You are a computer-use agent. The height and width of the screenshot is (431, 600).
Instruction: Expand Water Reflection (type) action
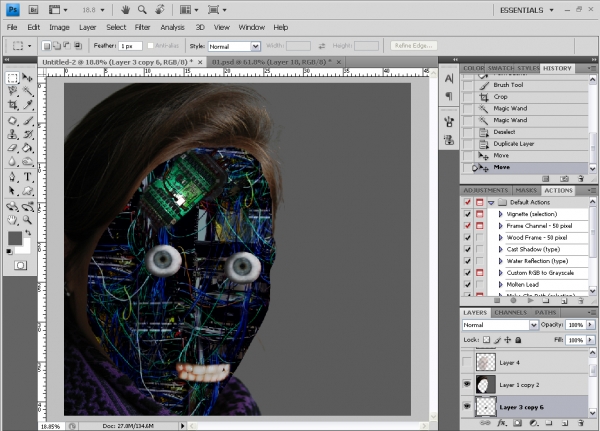coord(501,261)
